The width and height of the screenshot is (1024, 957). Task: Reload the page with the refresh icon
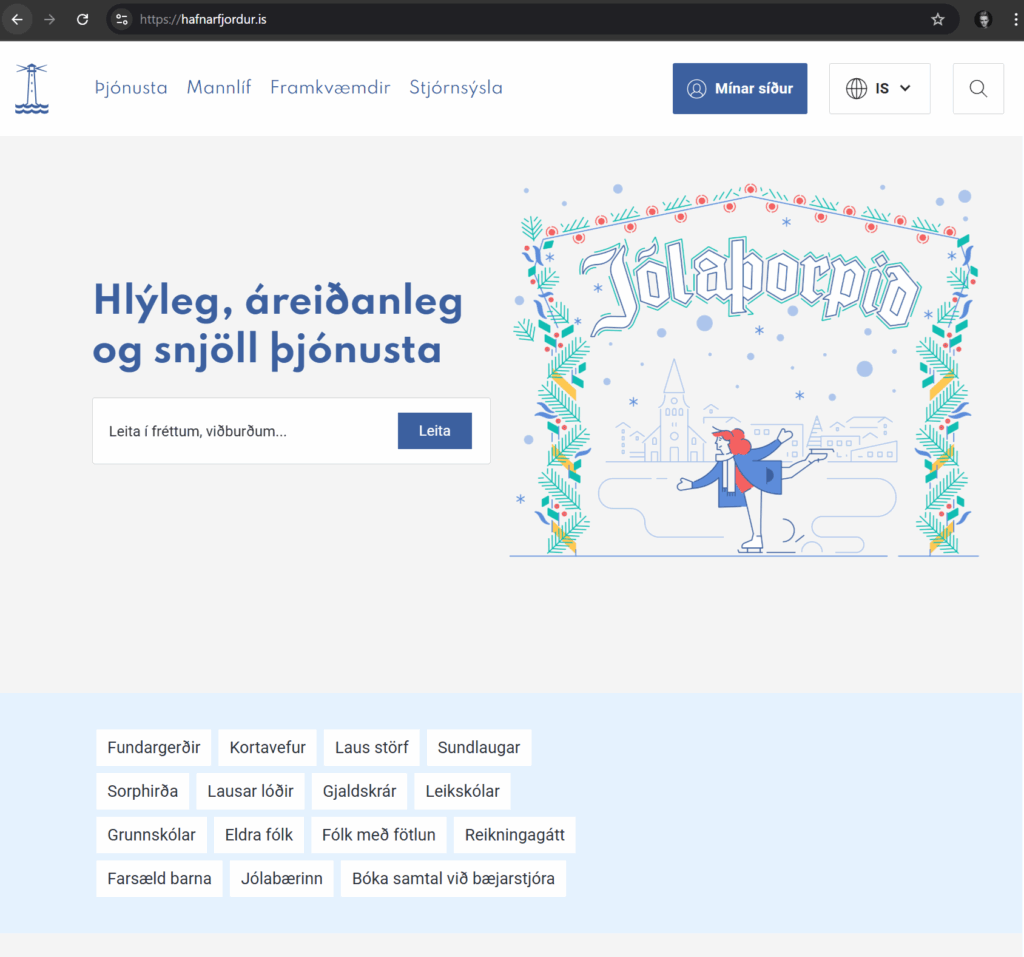(83, 19)
